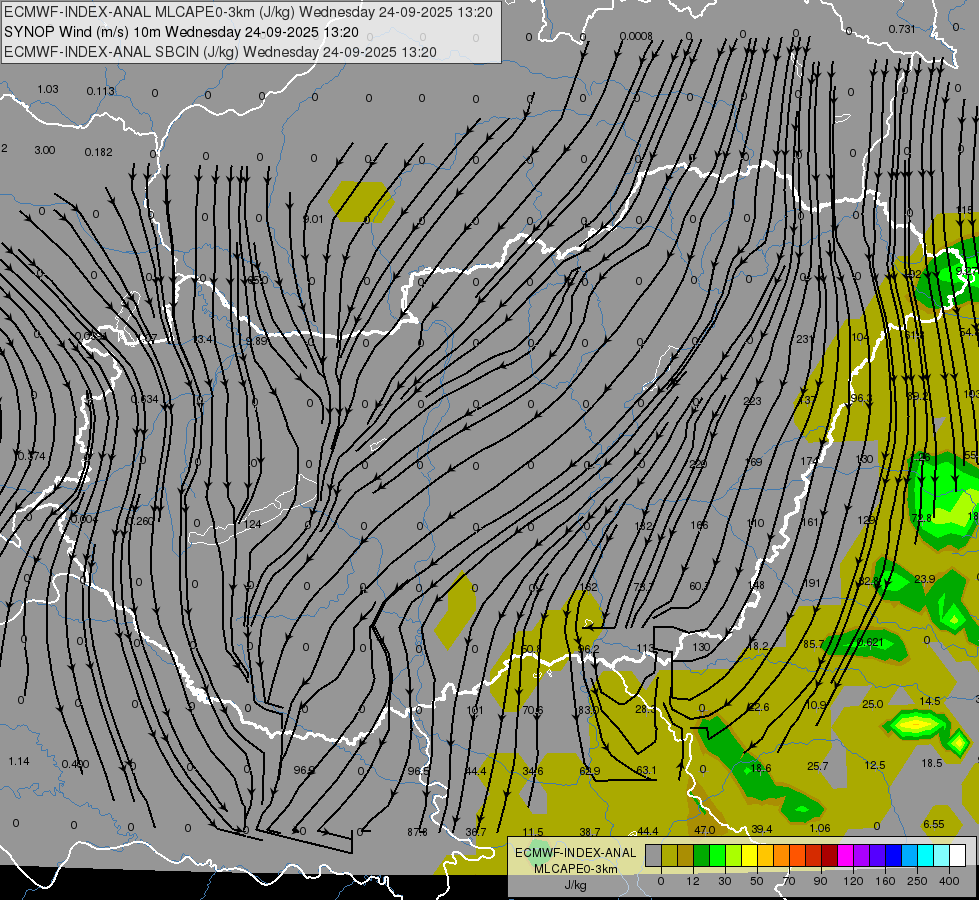Click the map value 72.8
The height and width of the screenshot is (900, 979).
click(922, 518)
